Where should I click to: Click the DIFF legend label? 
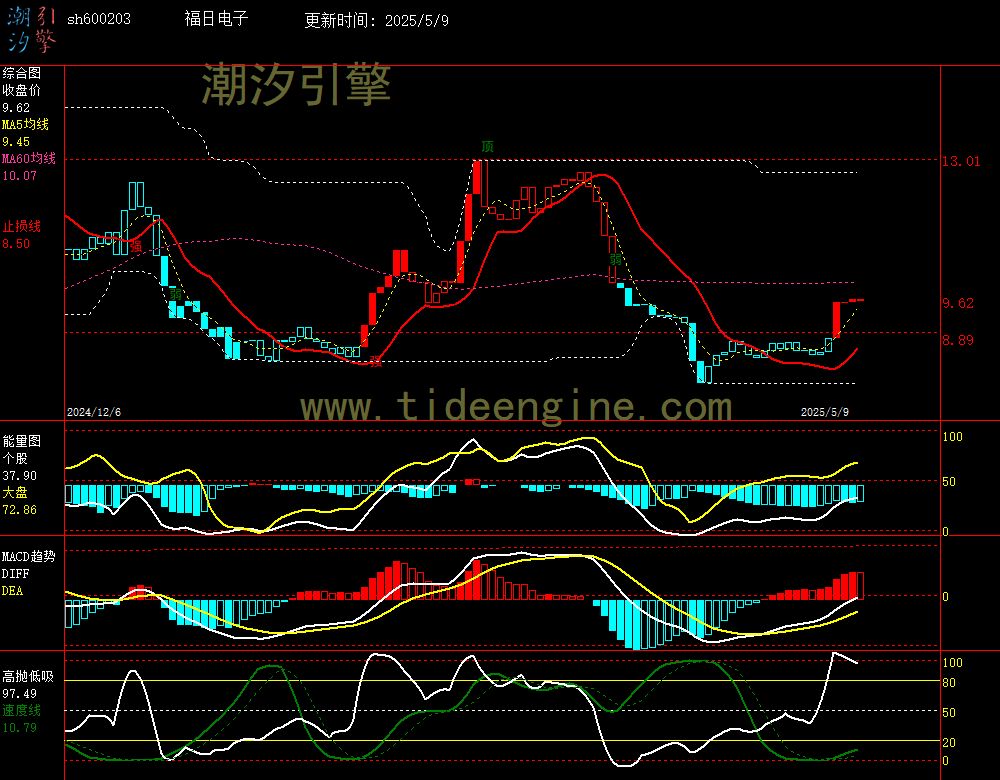point(15,573)
